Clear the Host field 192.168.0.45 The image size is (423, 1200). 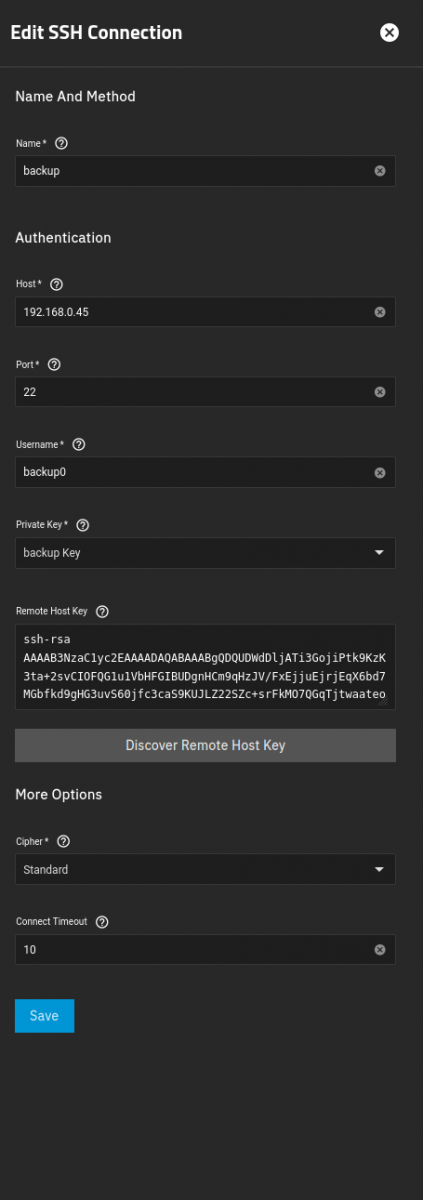point(380,312)
